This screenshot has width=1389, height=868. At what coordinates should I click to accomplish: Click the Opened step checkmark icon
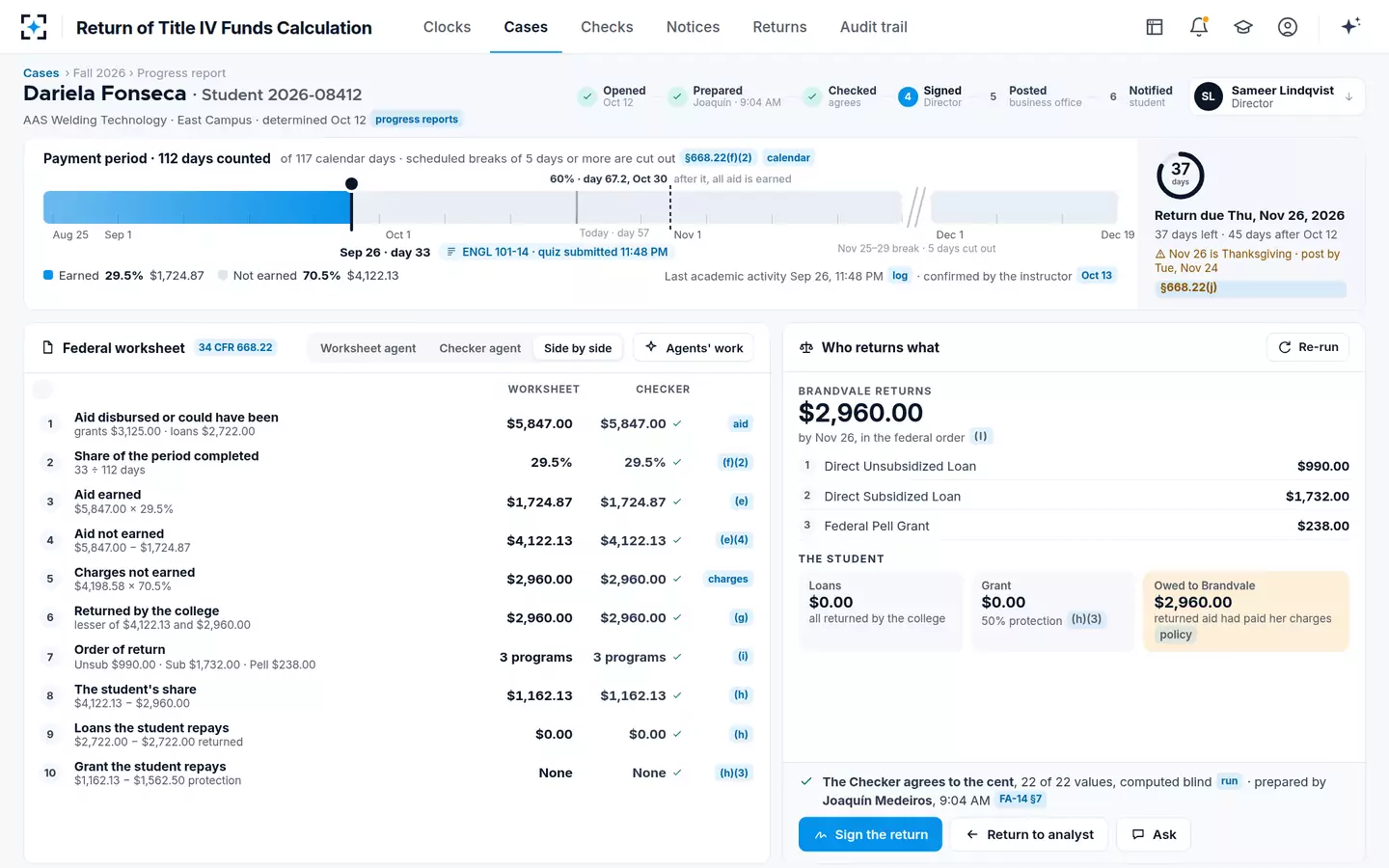coord(586,96)
